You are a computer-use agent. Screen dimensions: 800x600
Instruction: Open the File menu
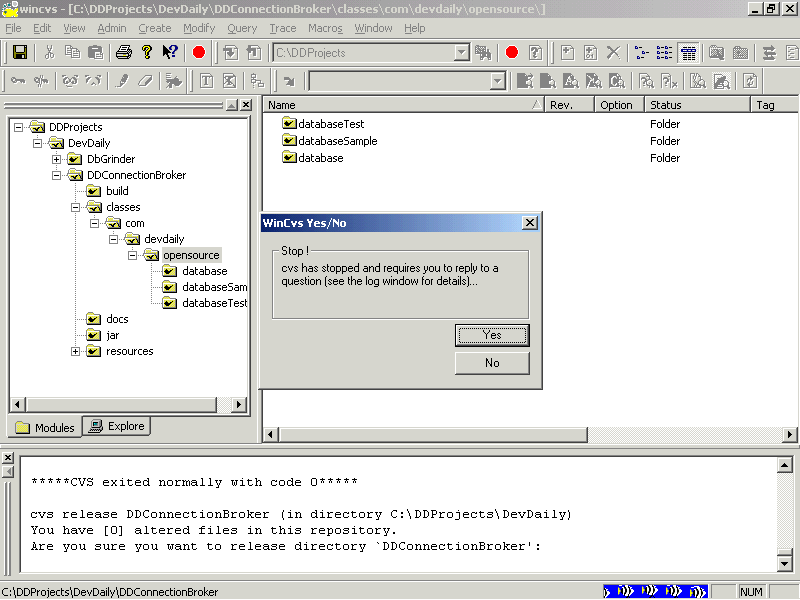pos(13,29)
